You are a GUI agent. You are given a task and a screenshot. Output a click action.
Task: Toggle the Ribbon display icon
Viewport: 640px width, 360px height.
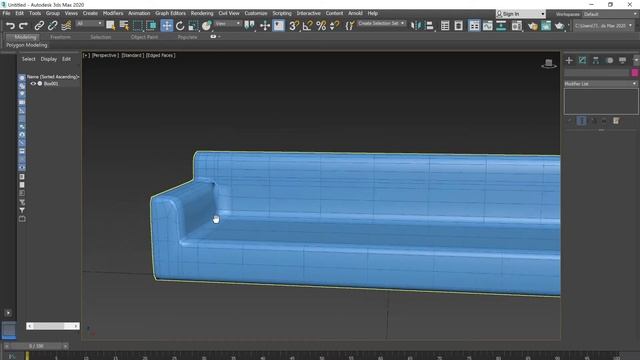(x=474, y=26)
